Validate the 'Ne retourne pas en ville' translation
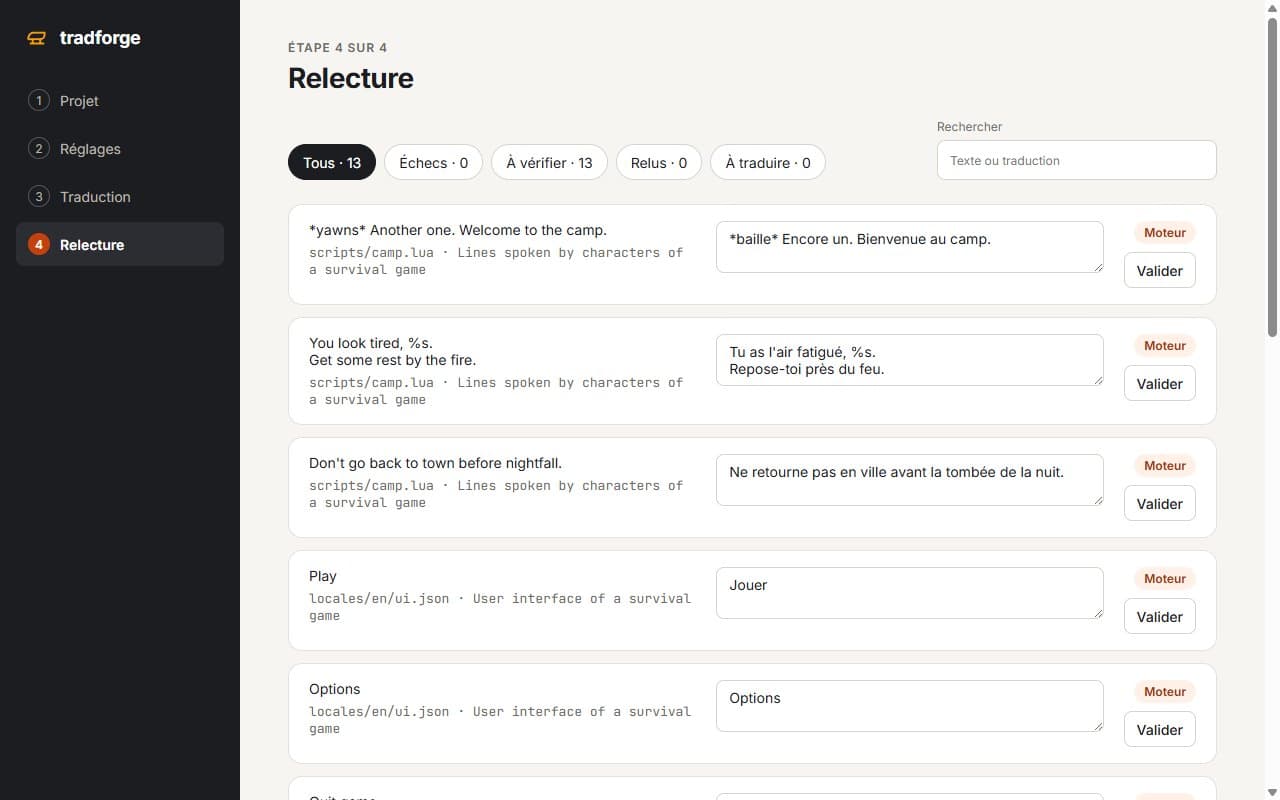1280x800 pixels. pos(1160,504)
